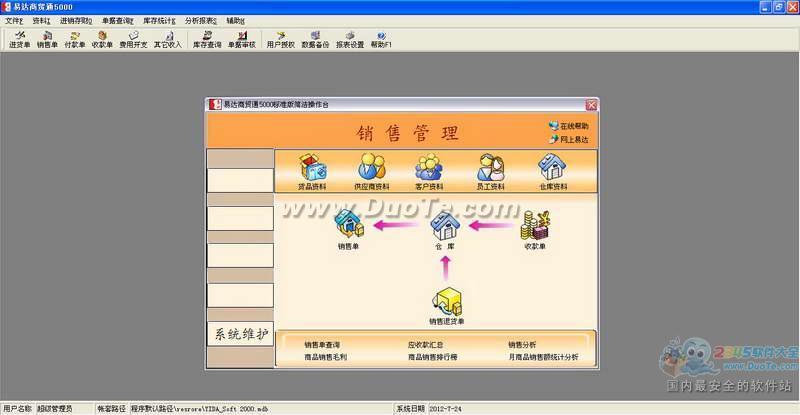Viewport: 800px width, 415px height.
Task: Open the 员工资料 icon
Action: pos(490,172)
